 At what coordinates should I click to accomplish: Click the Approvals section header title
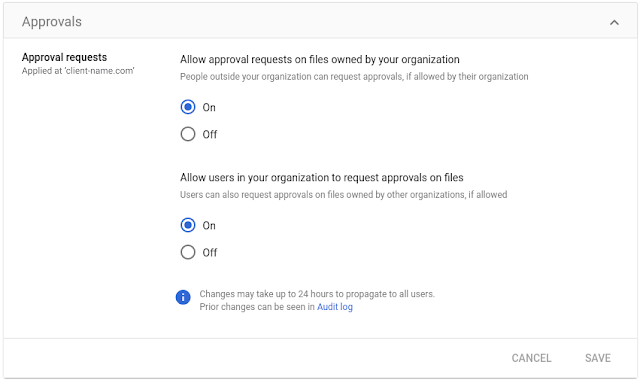[x=52, y=22]
